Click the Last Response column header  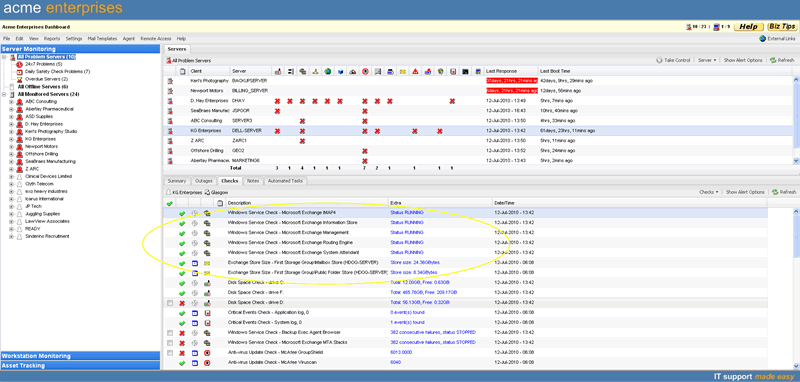(511, 71)
